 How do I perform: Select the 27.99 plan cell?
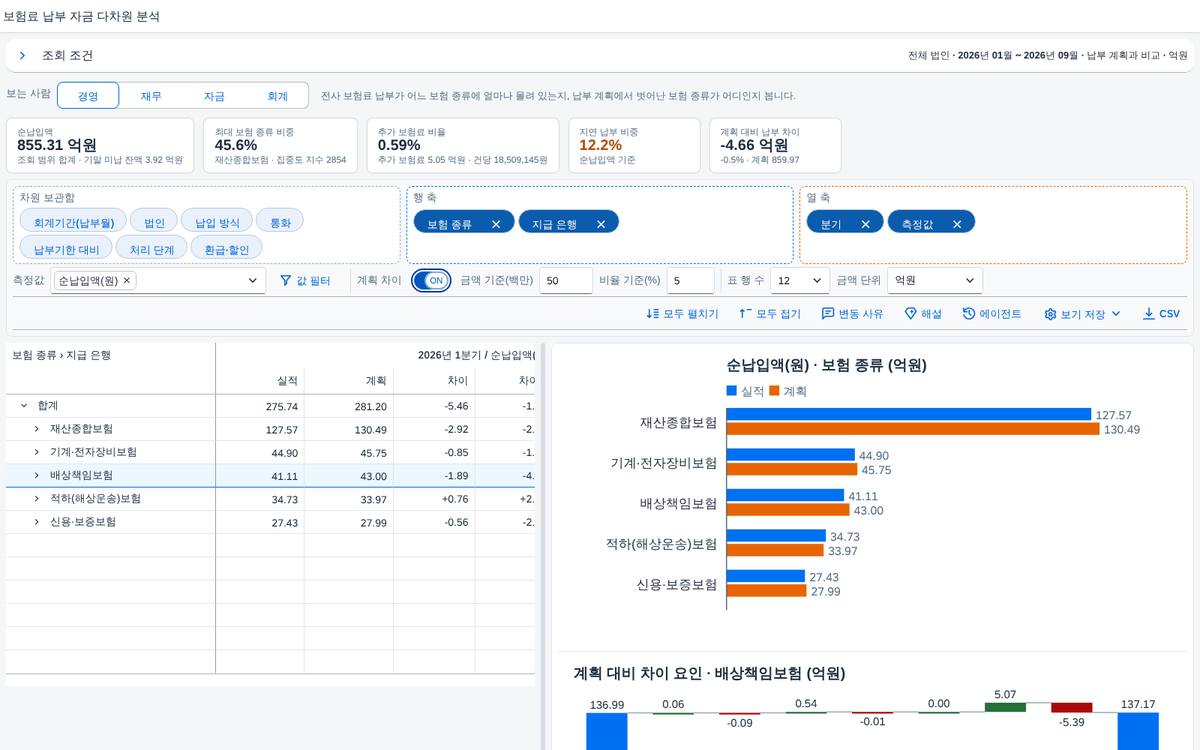pyautogui.click(x=349, y=522)
